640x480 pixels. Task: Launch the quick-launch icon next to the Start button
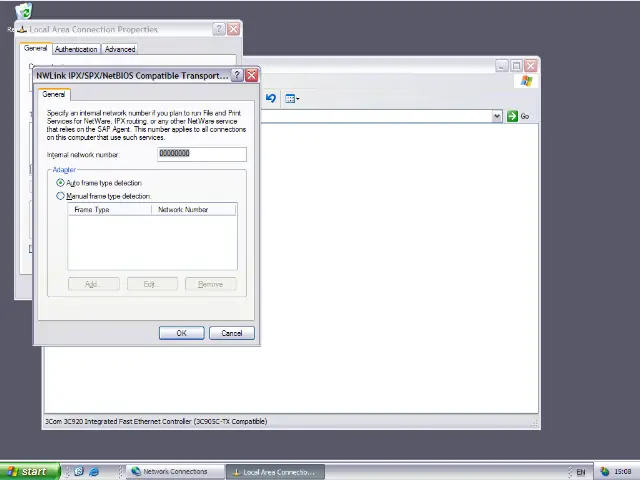tap(79, 471)
